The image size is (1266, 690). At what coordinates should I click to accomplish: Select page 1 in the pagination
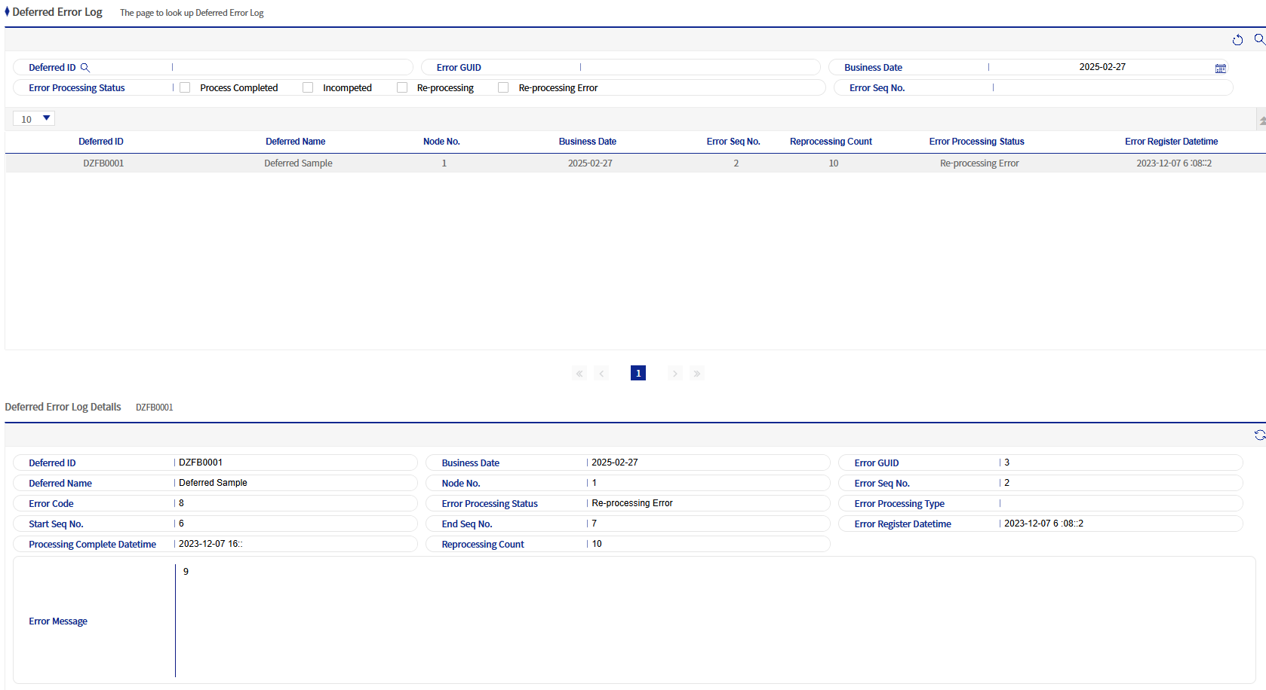pyautogui.click(x=638, y=372)
